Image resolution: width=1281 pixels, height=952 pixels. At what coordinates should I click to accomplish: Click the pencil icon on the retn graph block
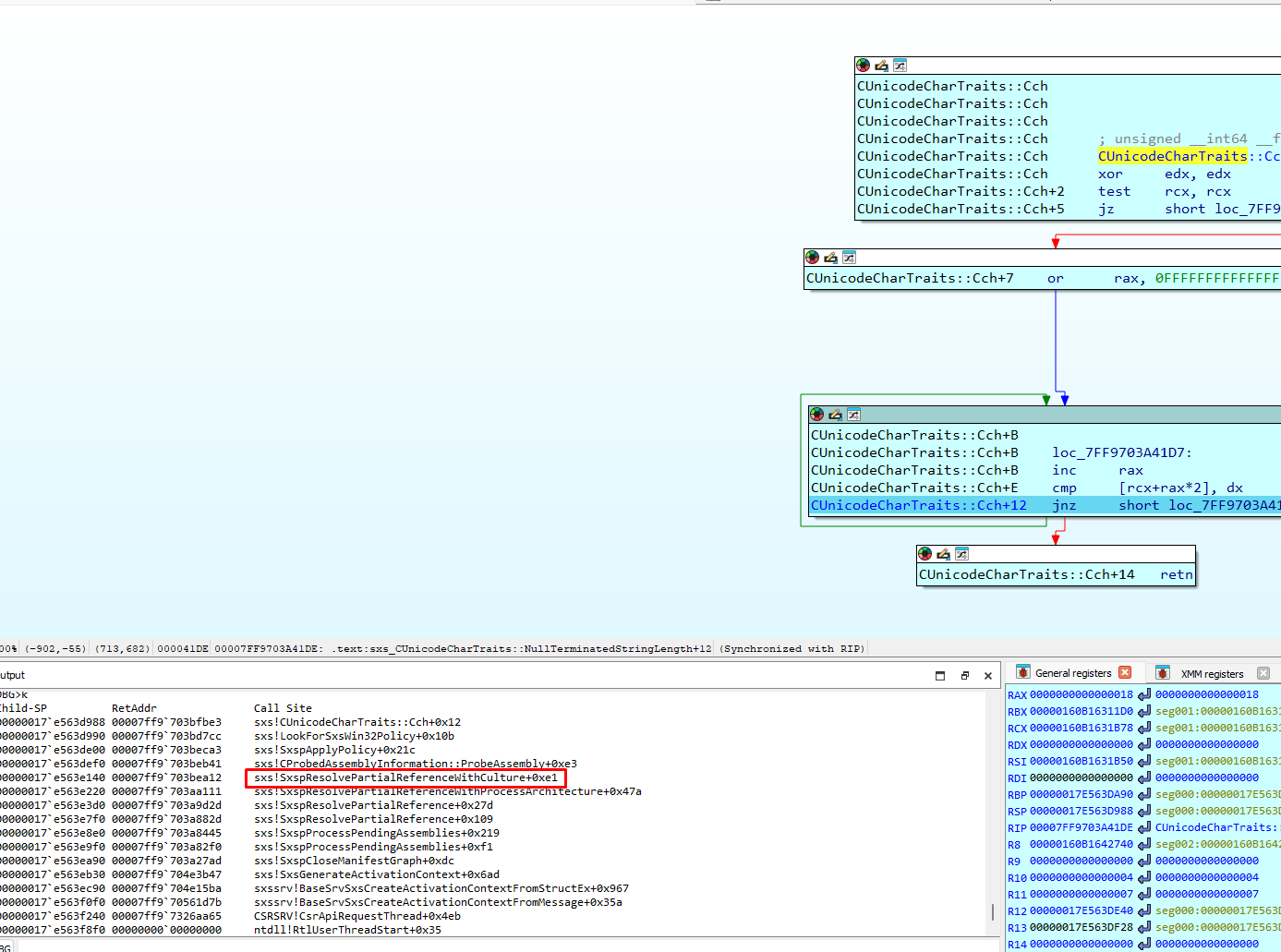coord(943,554)
